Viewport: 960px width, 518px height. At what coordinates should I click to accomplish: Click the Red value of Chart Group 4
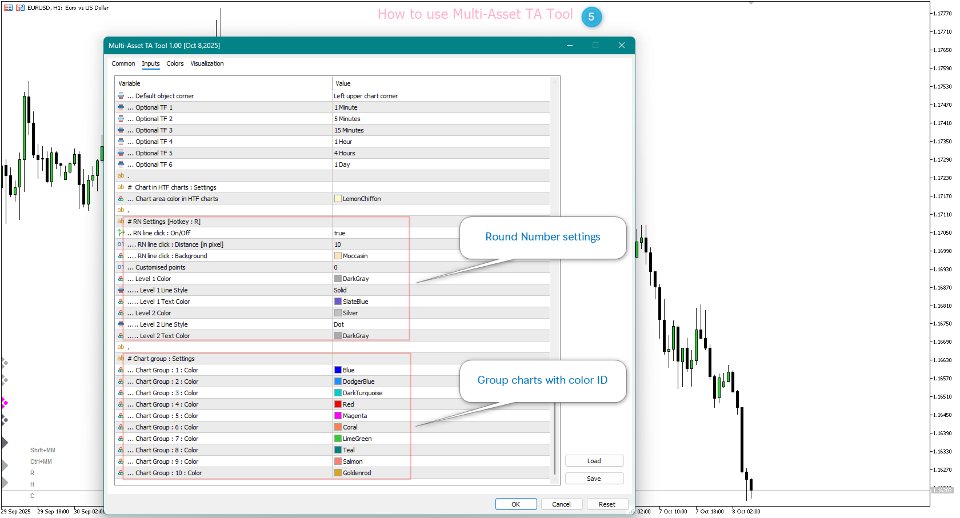[348, 404]
